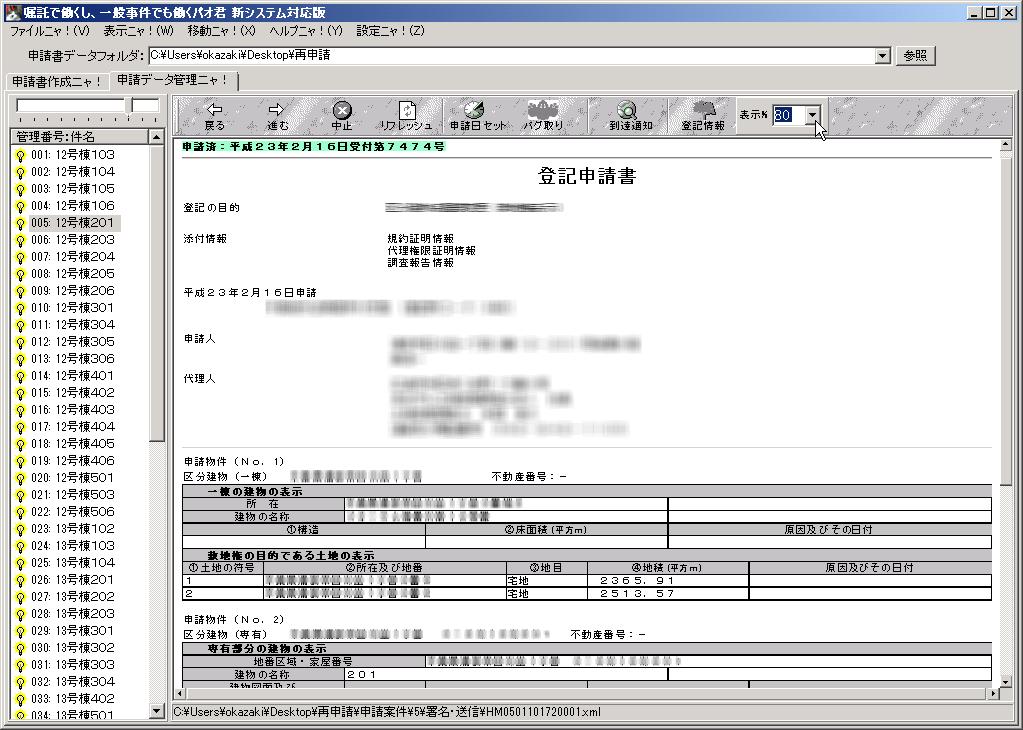Open the 移動ニャ！(X) menu
1023x730 pixels.
point(222,31)
